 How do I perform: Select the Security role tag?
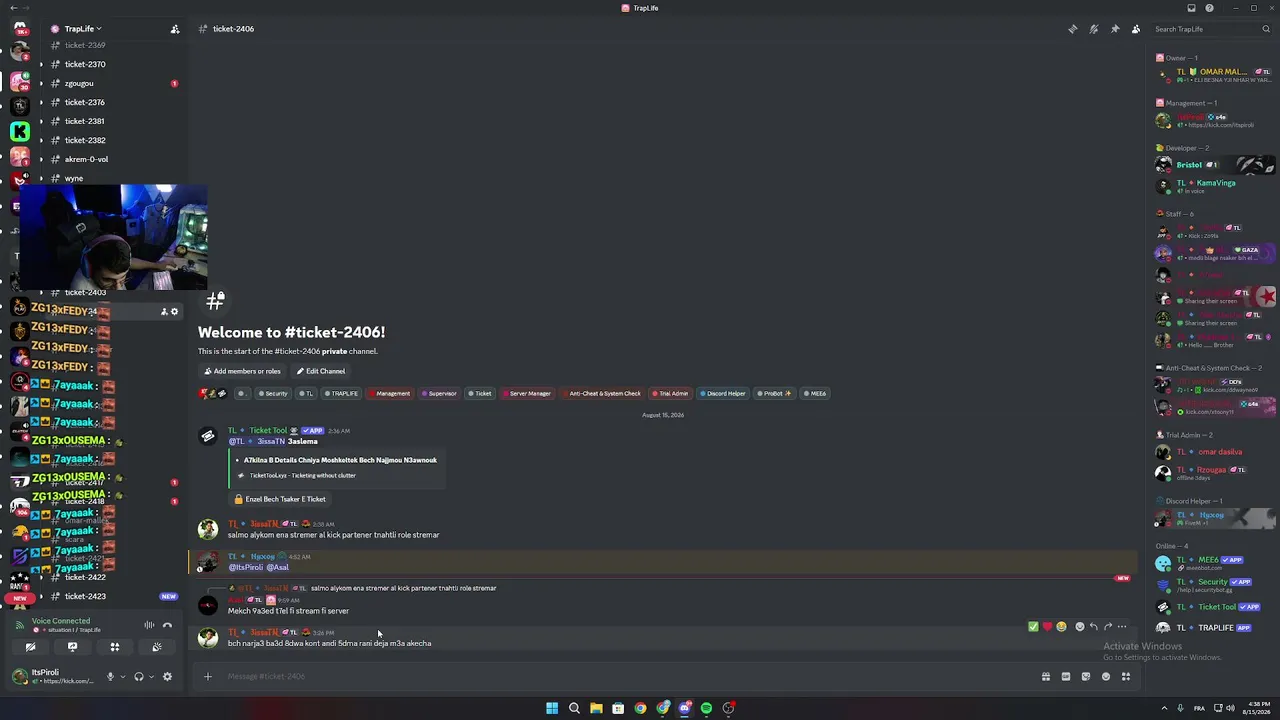click(x=273, y=393)
